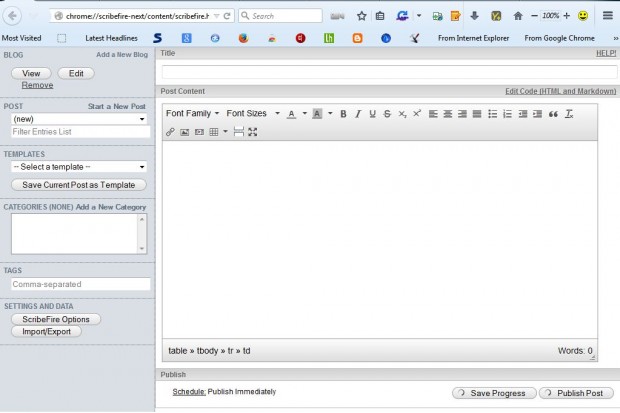Viewport: 620px width, 413px height.
Task: Expand the Font Sizes dropdown
Action: click(x=251, y=114)
